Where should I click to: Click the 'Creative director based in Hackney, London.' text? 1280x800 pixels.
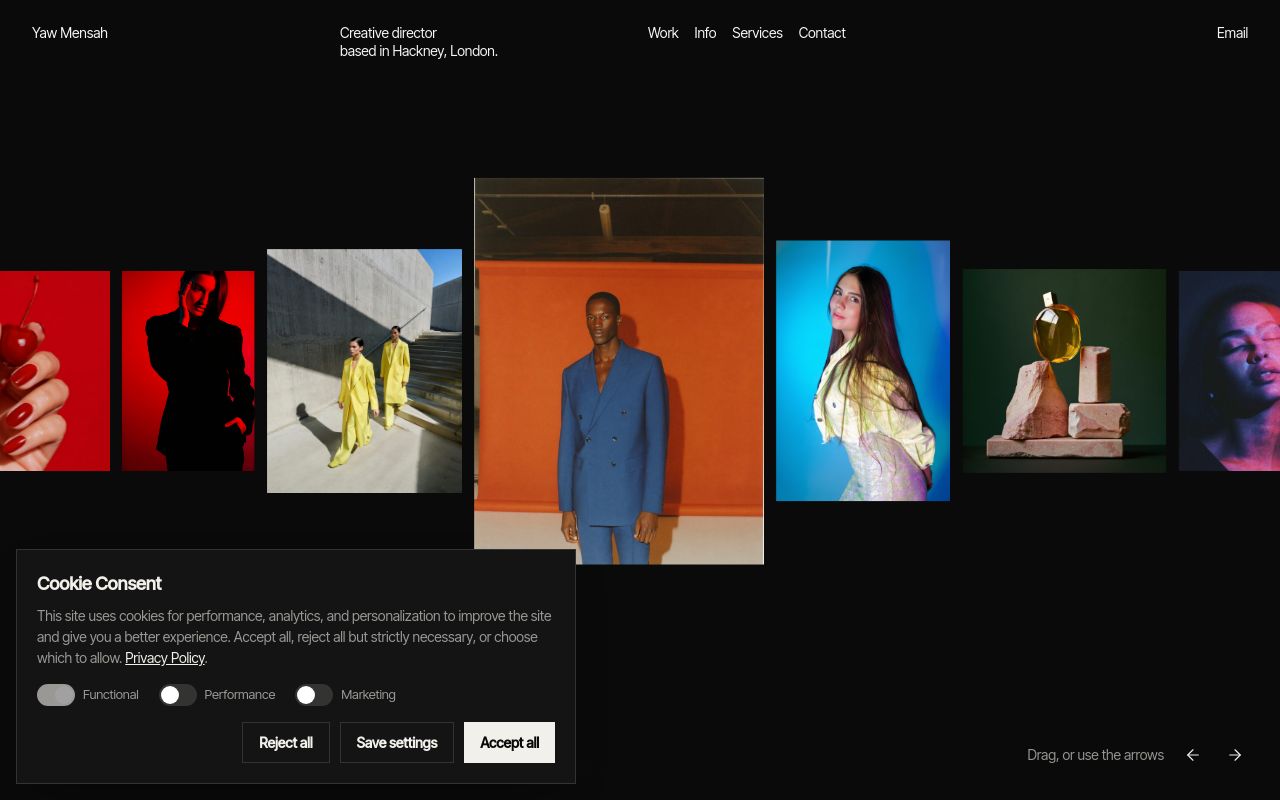point(419,42)
